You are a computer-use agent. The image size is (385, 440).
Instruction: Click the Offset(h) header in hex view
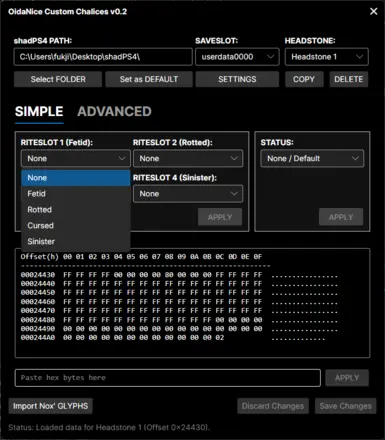click(39, 257)
